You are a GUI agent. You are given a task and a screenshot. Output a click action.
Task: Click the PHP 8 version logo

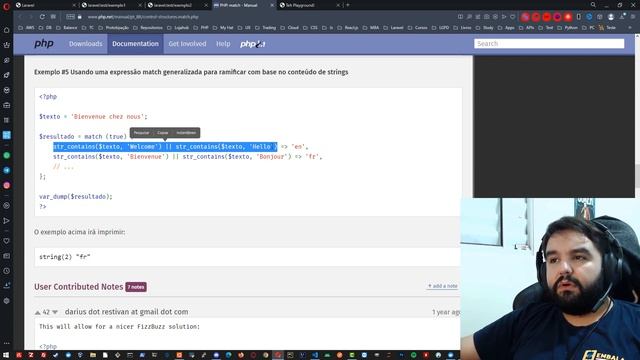253,44
